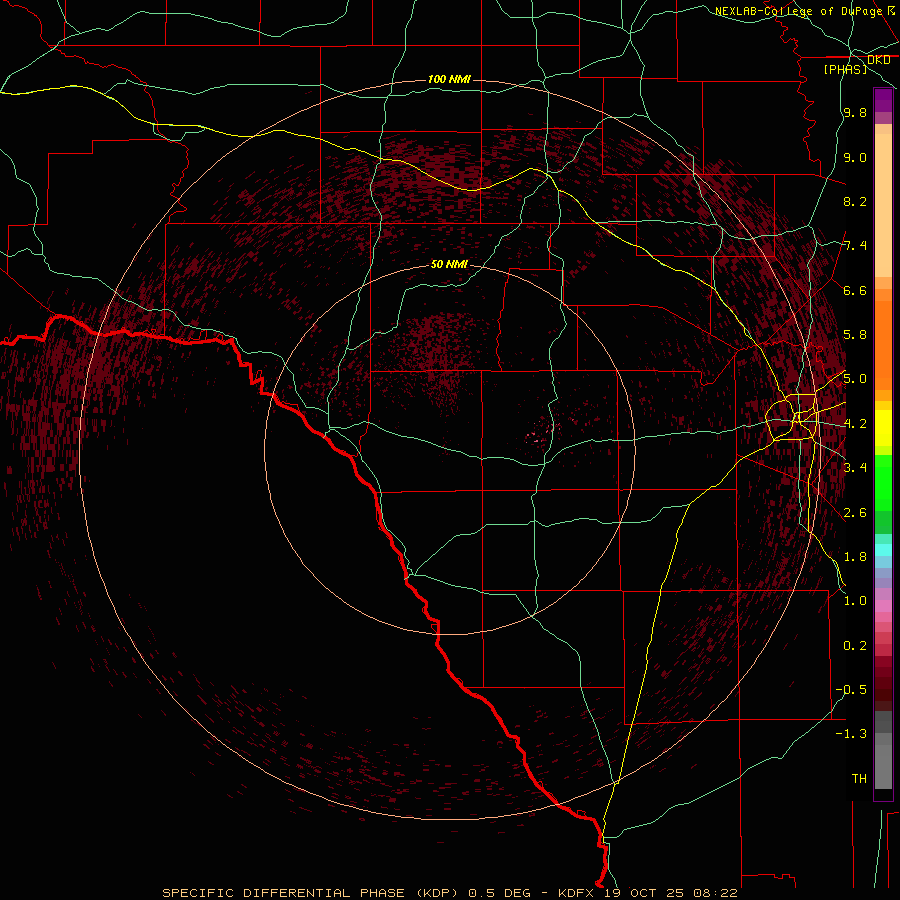Click the 100 NMI range ring label

tap(449, 79)
